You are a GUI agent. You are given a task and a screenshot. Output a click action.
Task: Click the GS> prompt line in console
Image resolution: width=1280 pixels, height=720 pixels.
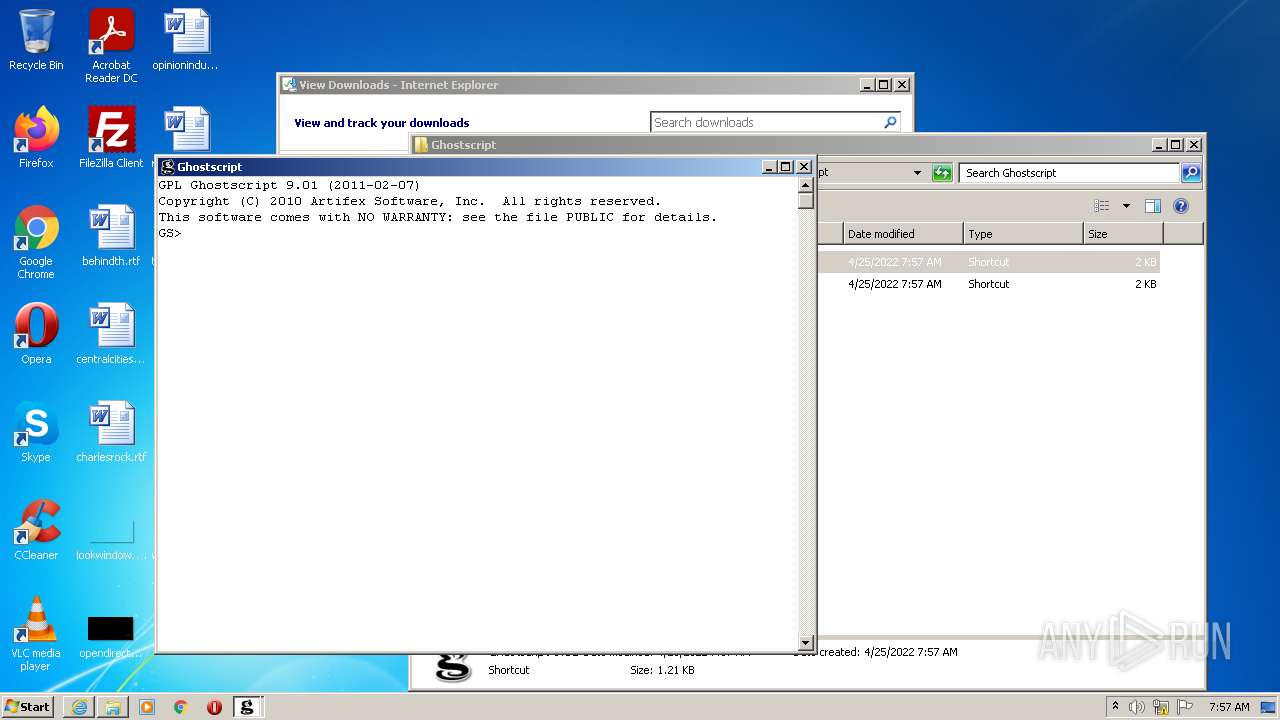170,233
